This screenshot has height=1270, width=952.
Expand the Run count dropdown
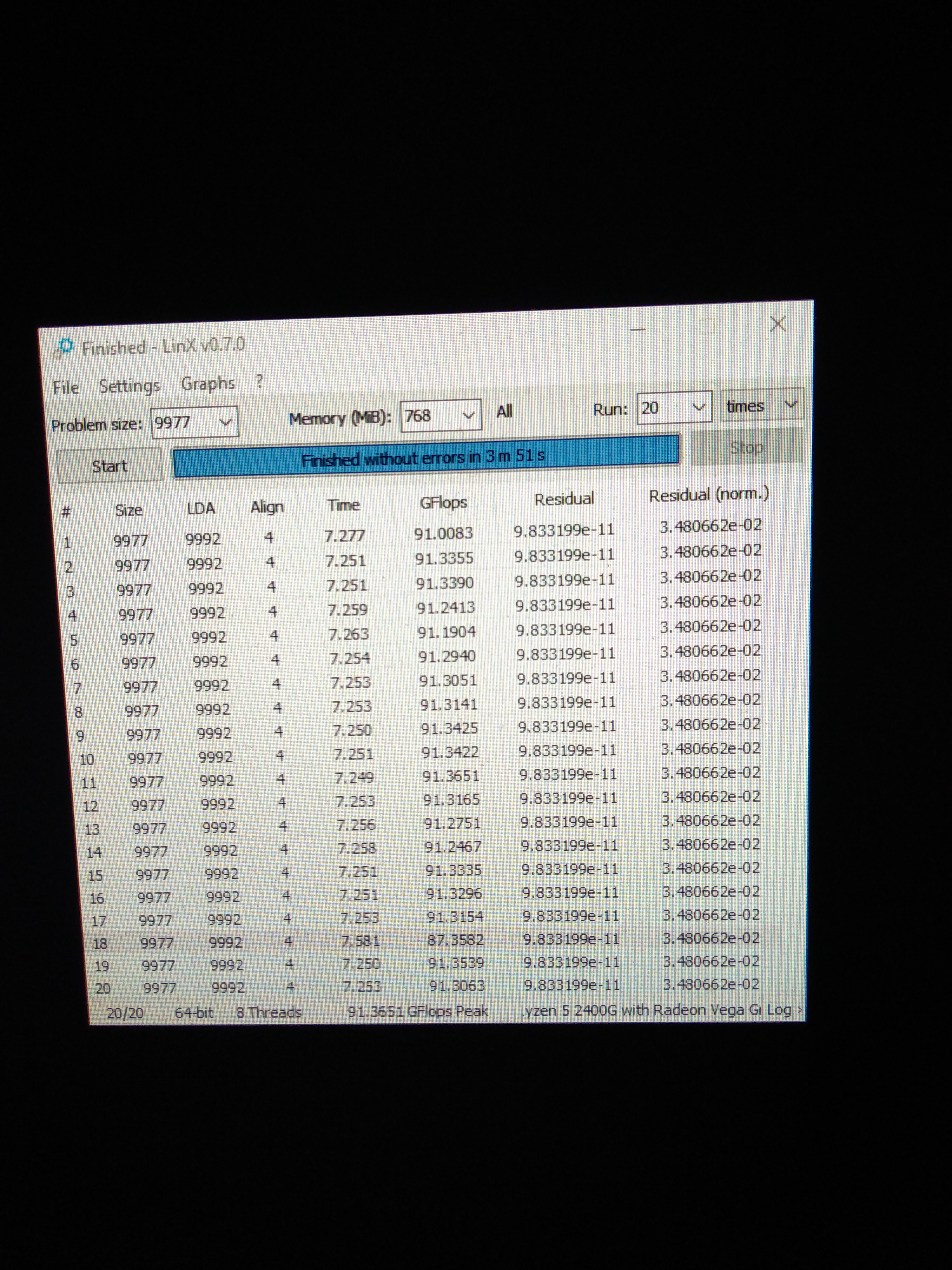pyautogui.click(x=698, y=407)
